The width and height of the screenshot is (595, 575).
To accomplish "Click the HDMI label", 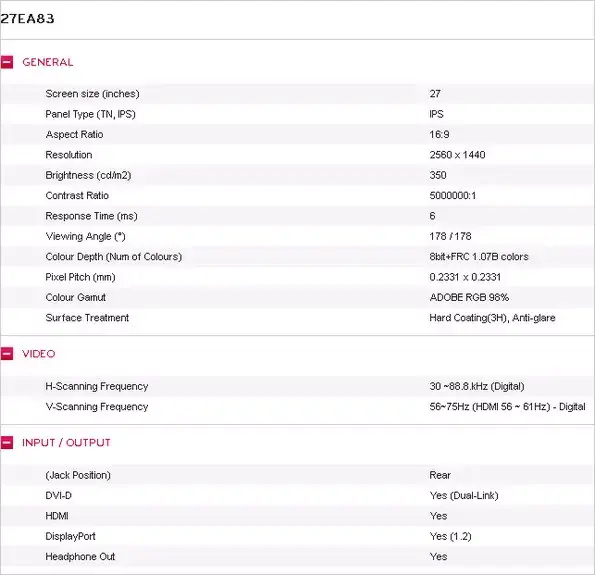I will 57,516.
